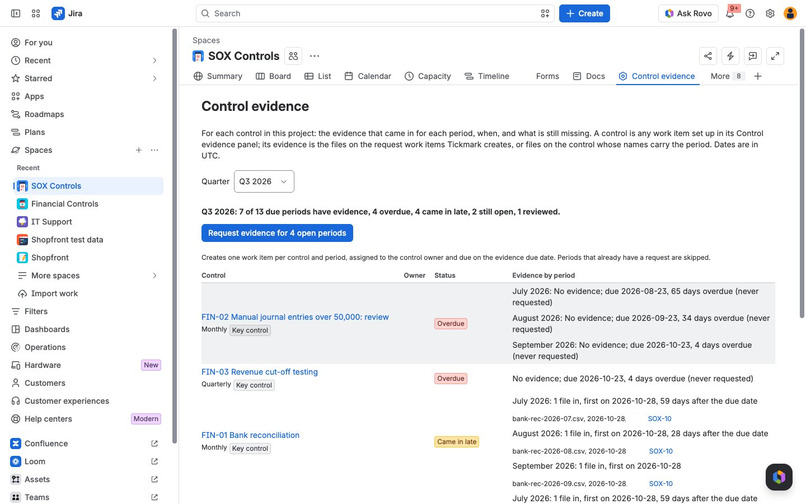Select the Control evidence tab
The image size is (806, 504).
(x=657, y=76)
